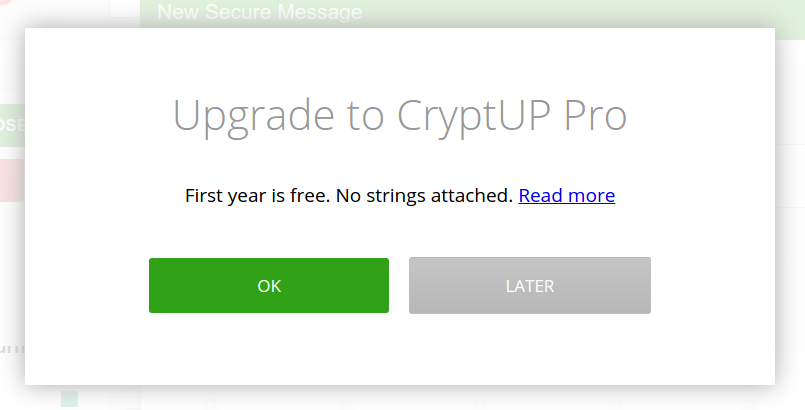Click the blank gap between OK and LATER
Viewport: 805px width, 410px height.
[399, 285]
